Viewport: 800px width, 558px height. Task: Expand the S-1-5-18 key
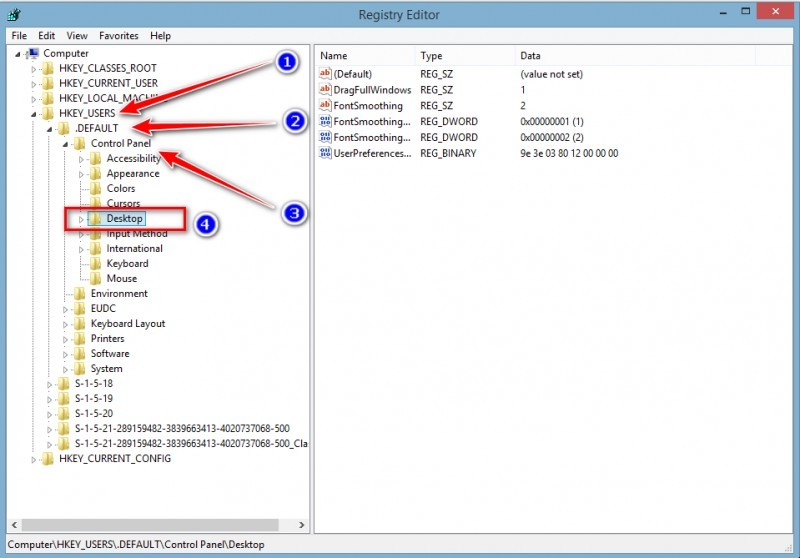[49, 384]
